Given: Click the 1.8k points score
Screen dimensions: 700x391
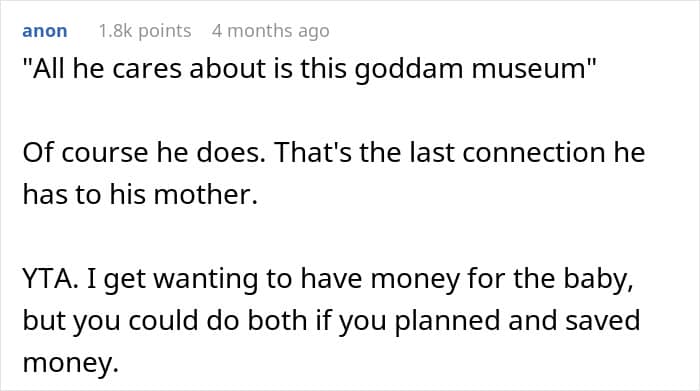Looking at the screenshot, I should pyautogui.click(x=145, y=31).
